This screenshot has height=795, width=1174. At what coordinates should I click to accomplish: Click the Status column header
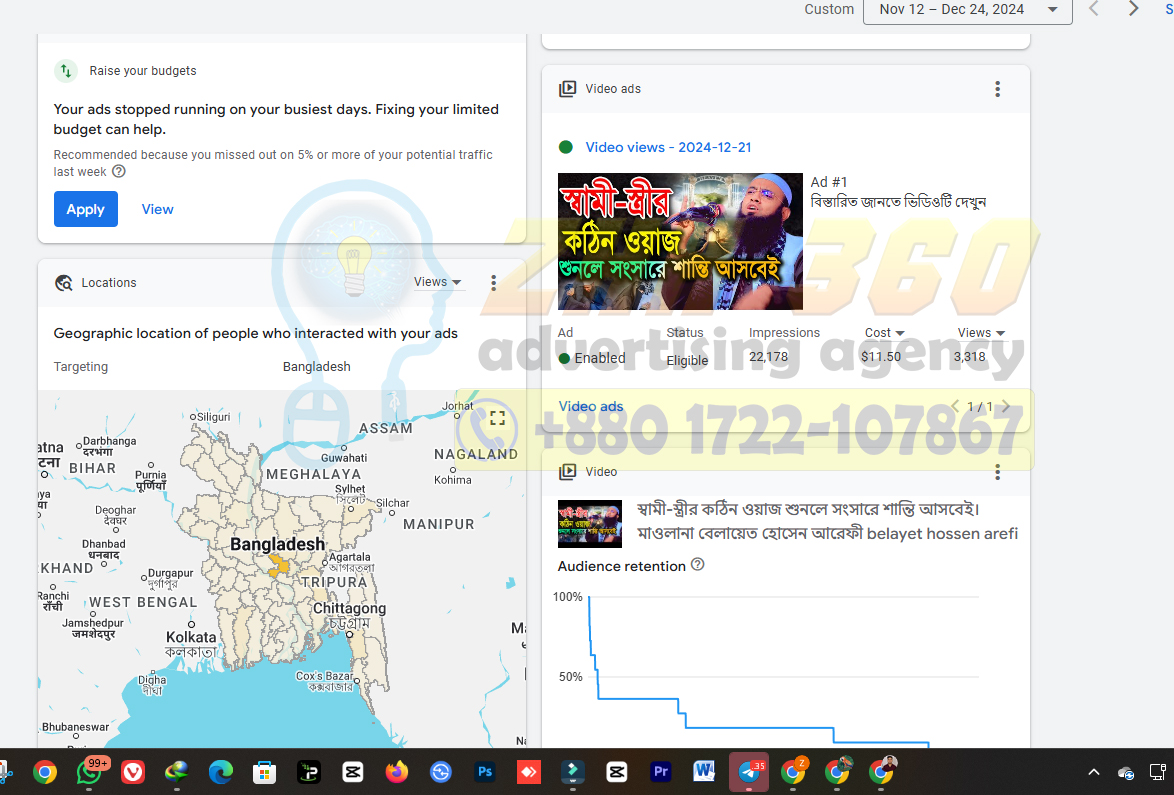(684, 332)
